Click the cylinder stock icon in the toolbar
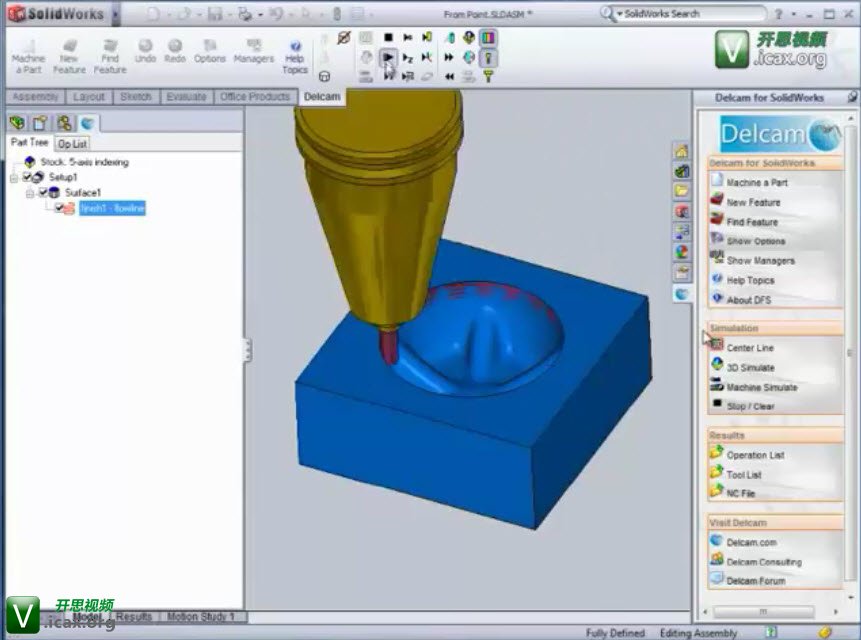This screenshot has height=640, width=861. 325,76
